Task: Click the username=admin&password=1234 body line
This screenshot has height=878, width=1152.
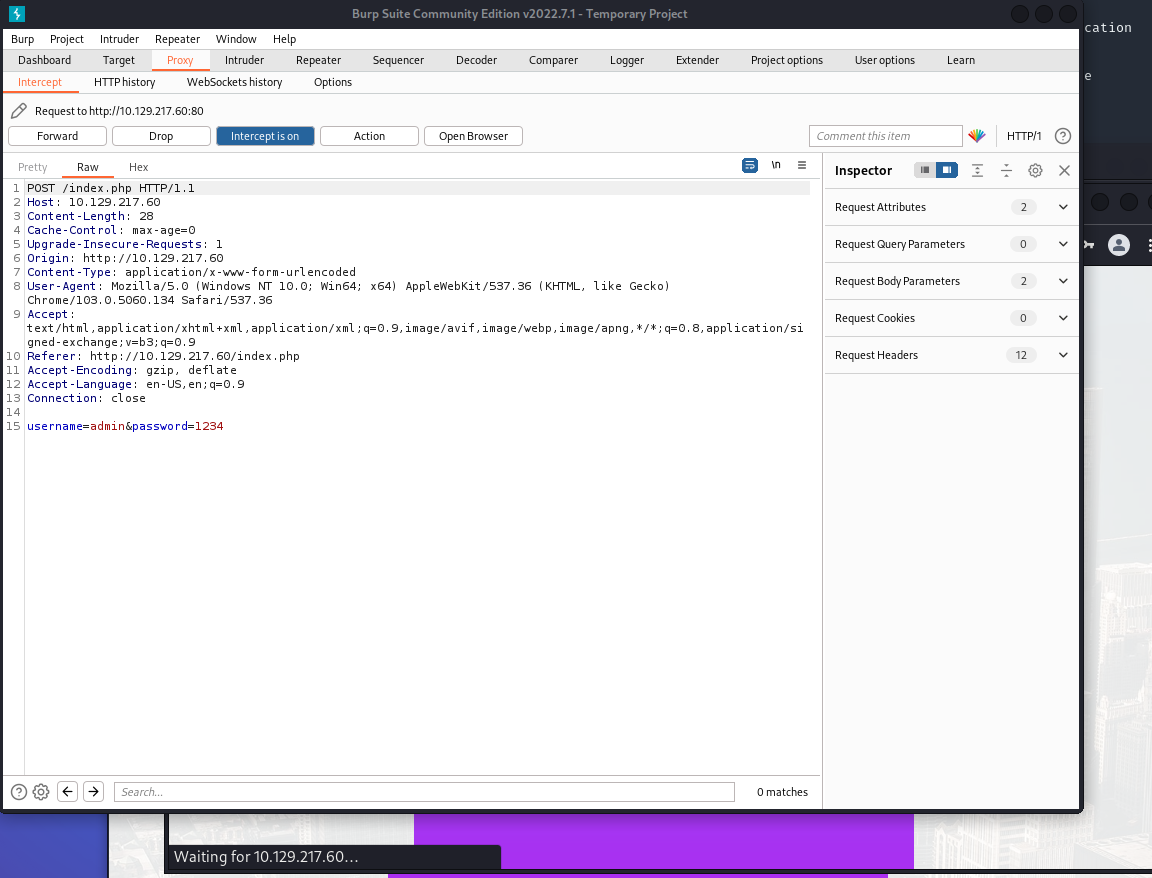Action: click(x=125, y=426)
